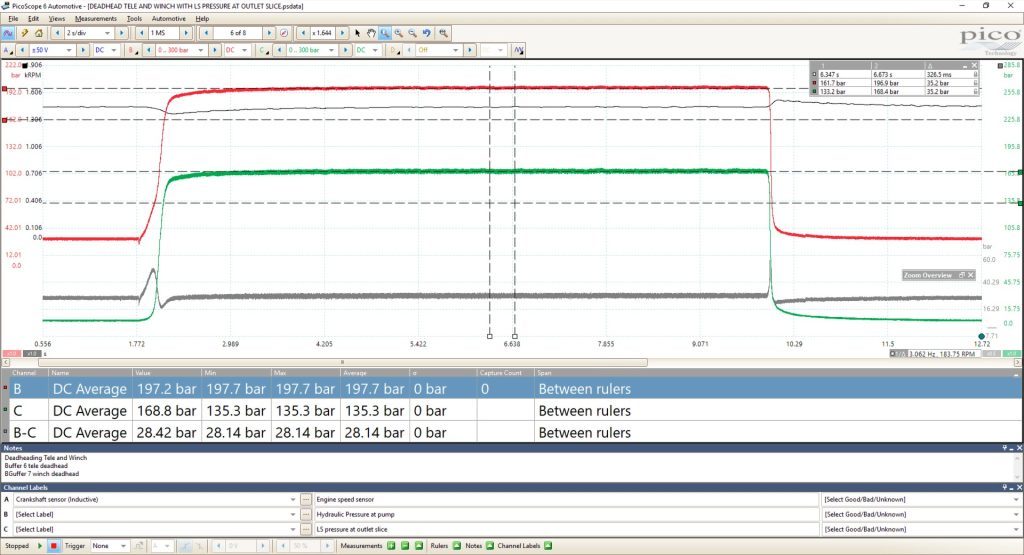This screenshot has width=1024, height=555.
Task: Select the zoom window tool
Action: point(385,33)
